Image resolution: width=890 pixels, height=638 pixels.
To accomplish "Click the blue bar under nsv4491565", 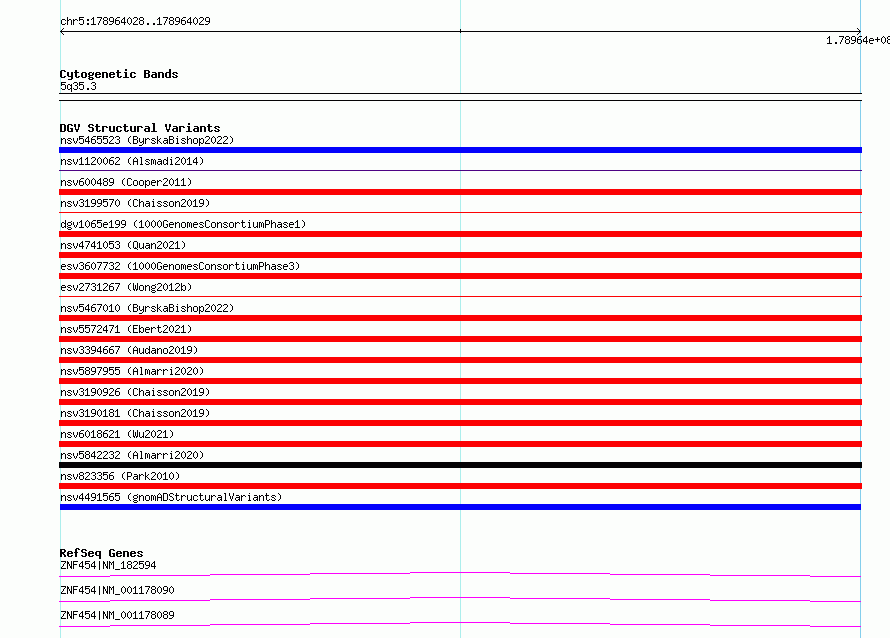I will click(x=460, y=507).
